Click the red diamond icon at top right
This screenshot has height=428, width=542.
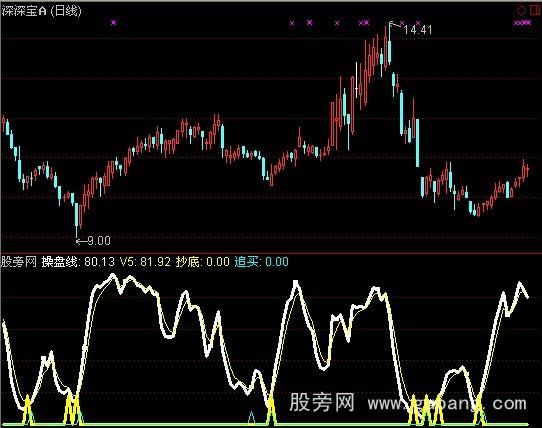tap(521, 11)
